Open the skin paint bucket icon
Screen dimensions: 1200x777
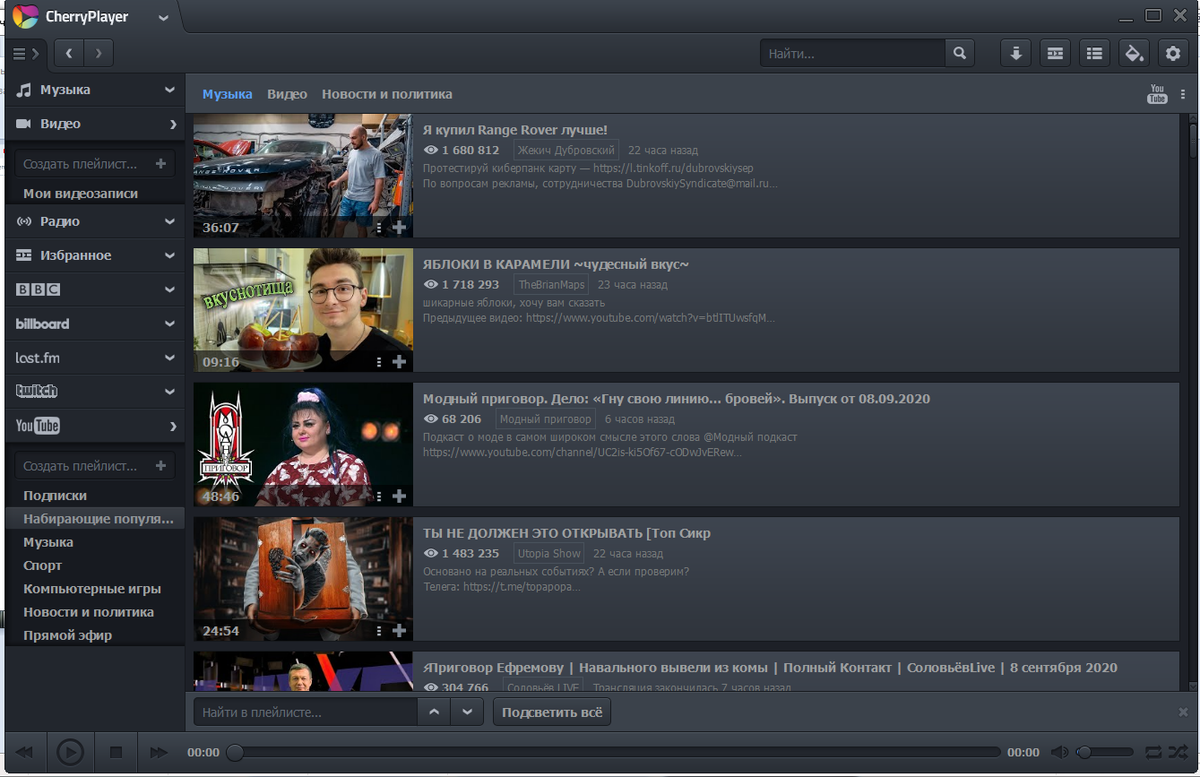pyautogui.click(x=1134, y=53)
